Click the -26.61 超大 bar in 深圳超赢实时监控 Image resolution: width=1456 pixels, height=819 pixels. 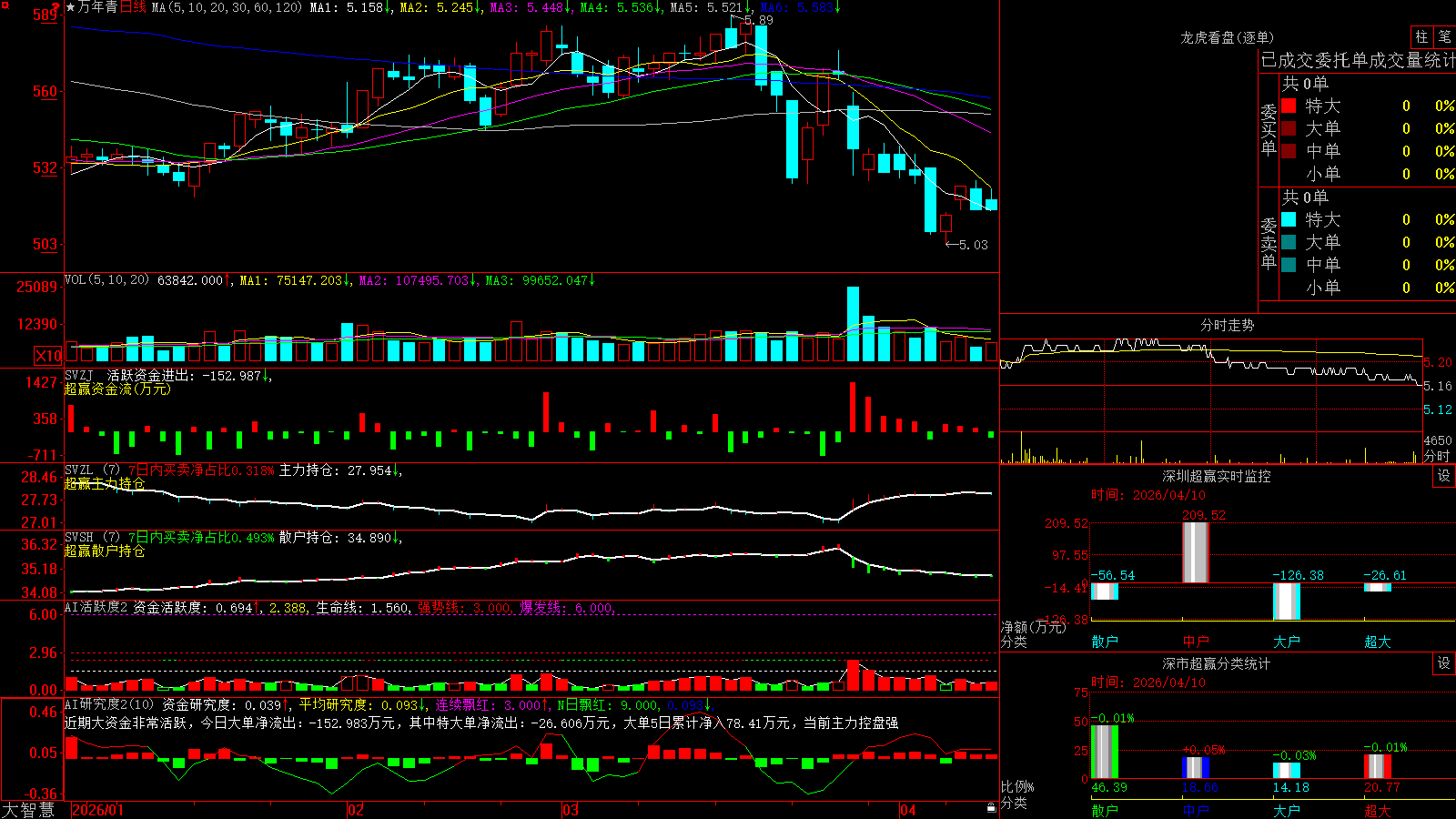(1378, 587)
